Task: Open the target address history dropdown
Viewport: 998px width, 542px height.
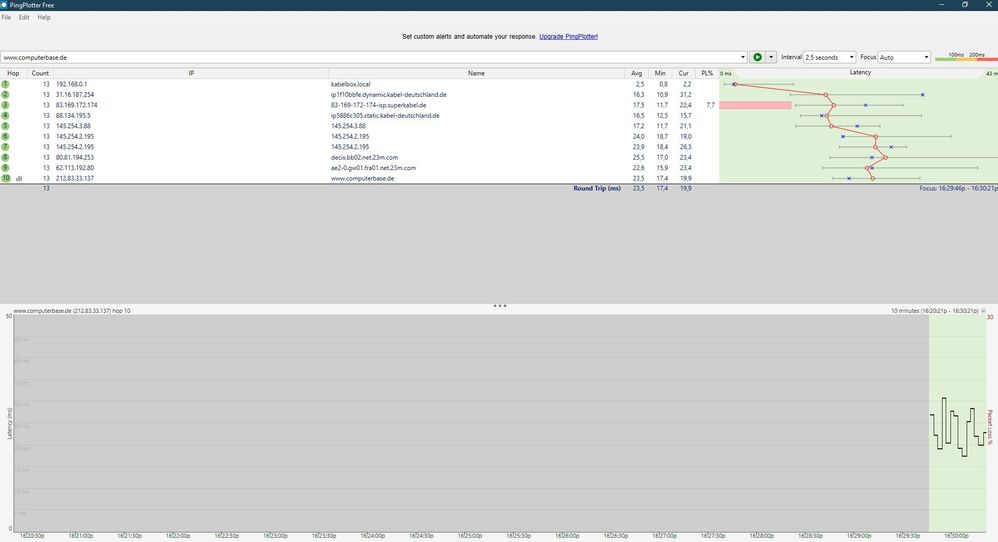Action: 742,57
